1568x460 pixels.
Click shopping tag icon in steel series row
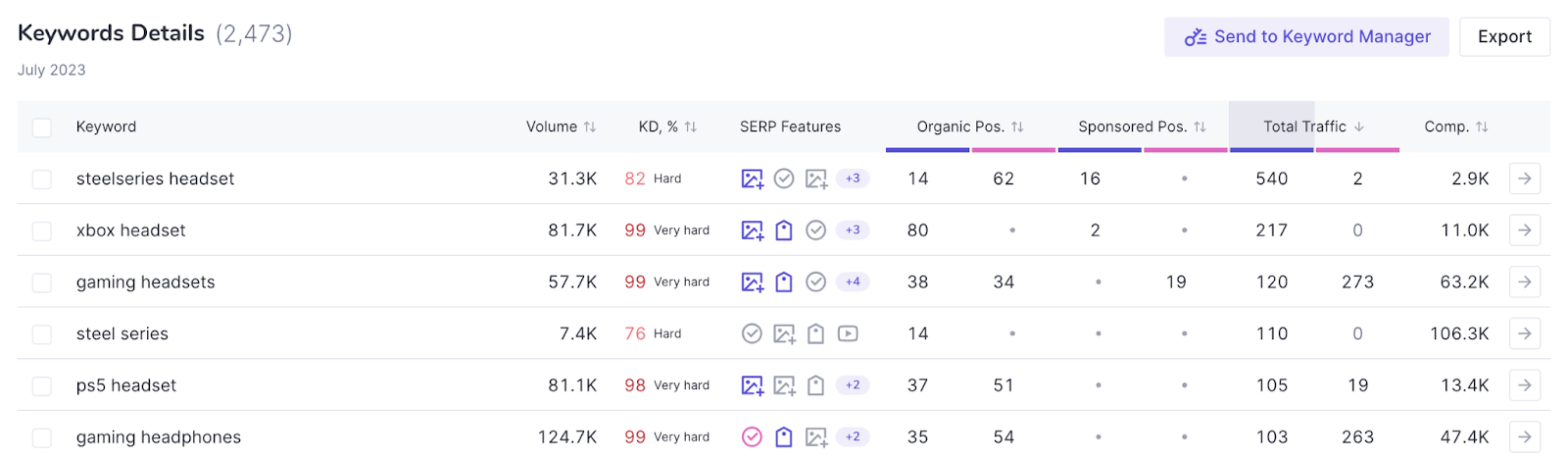[x=816, y=333]
